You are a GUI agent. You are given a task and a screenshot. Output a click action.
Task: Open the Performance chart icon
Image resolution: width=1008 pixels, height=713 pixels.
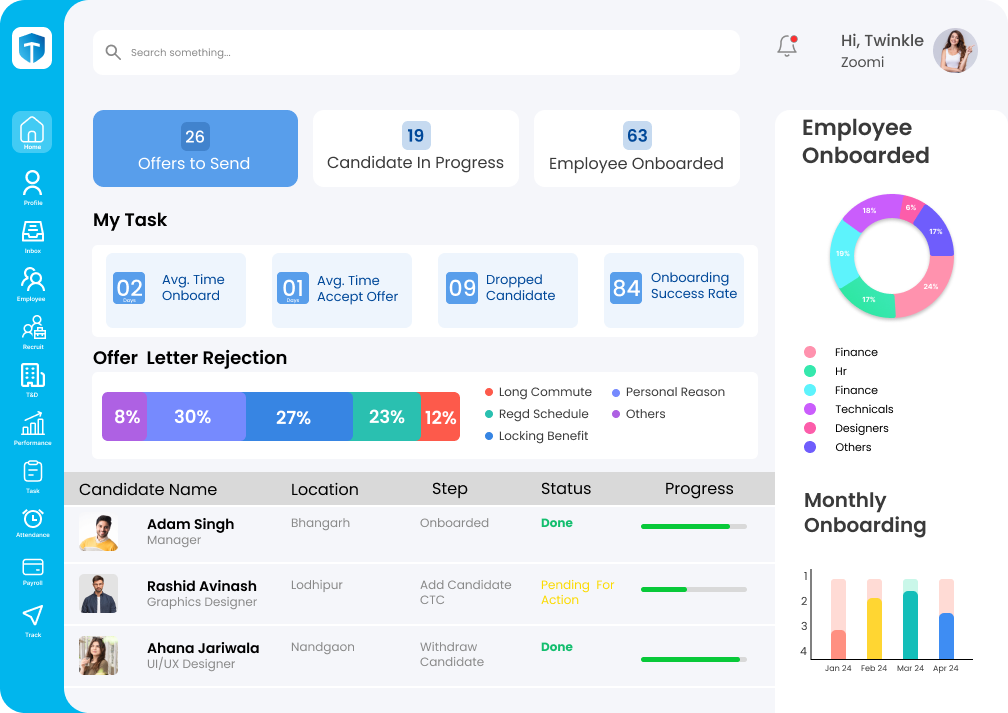click(32, 424)
